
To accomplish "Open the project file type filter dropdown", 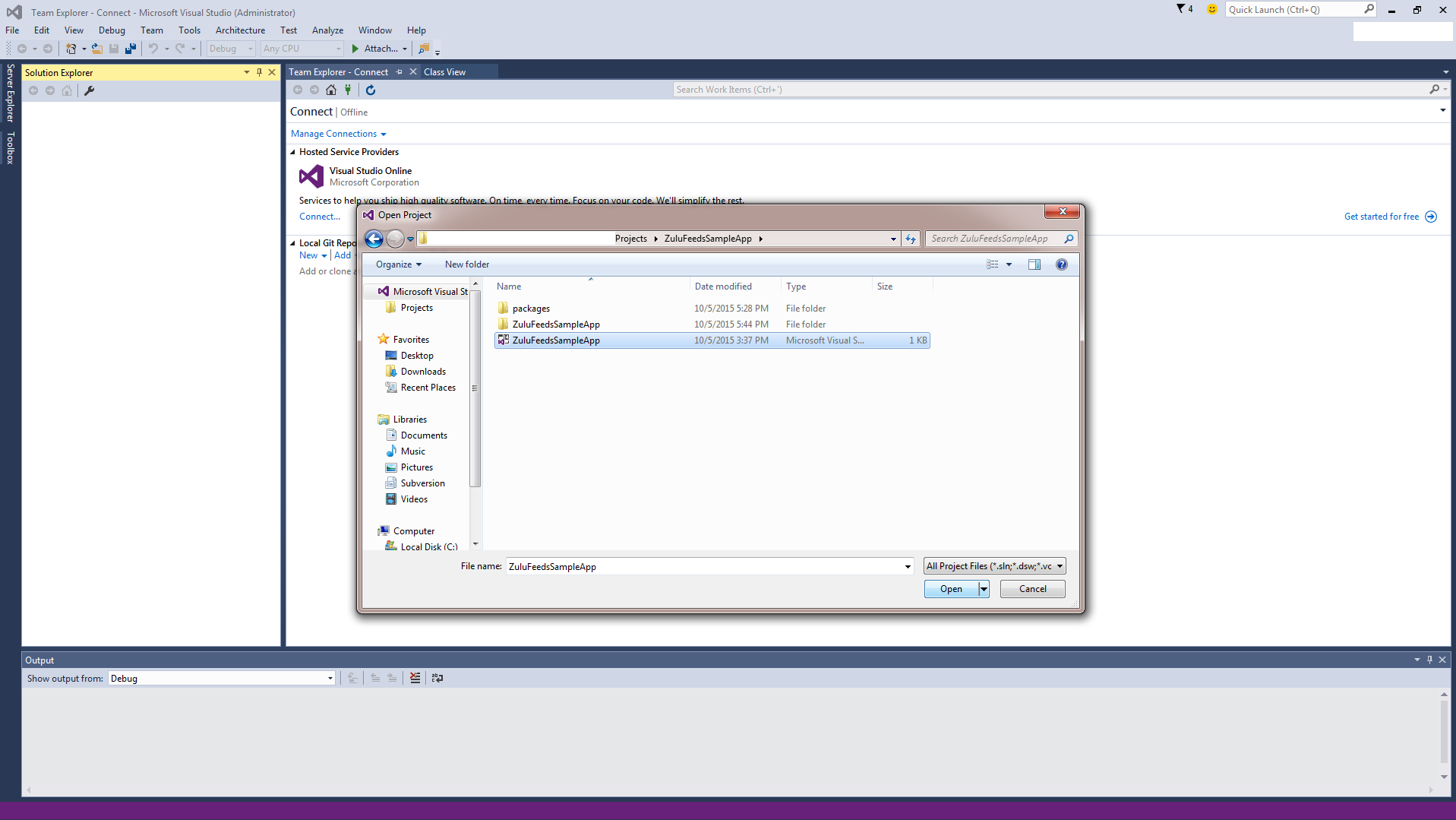I will point(994,566).
